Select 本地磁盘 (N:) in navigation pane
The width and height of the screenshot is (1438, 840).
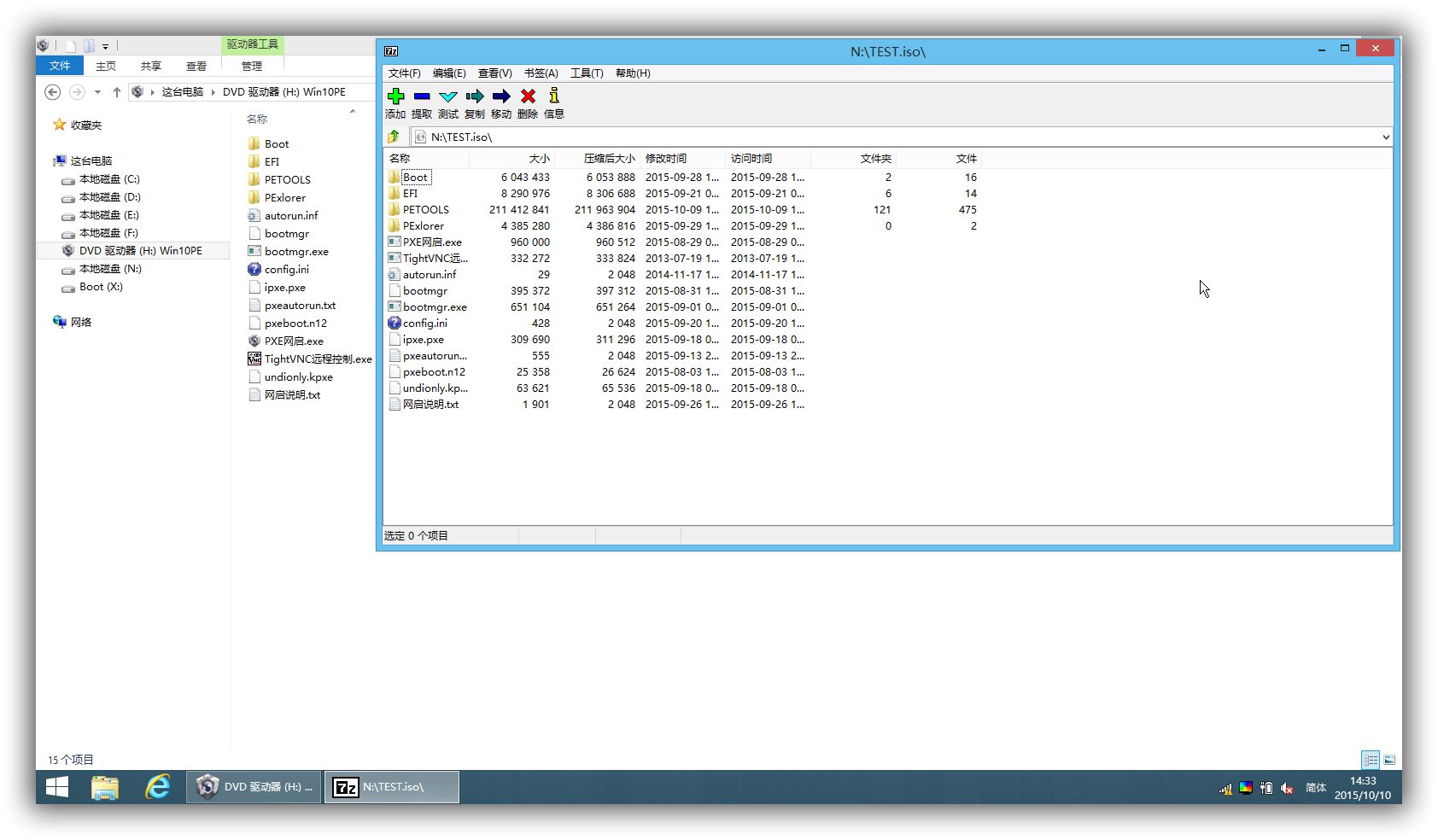(110, 269)
